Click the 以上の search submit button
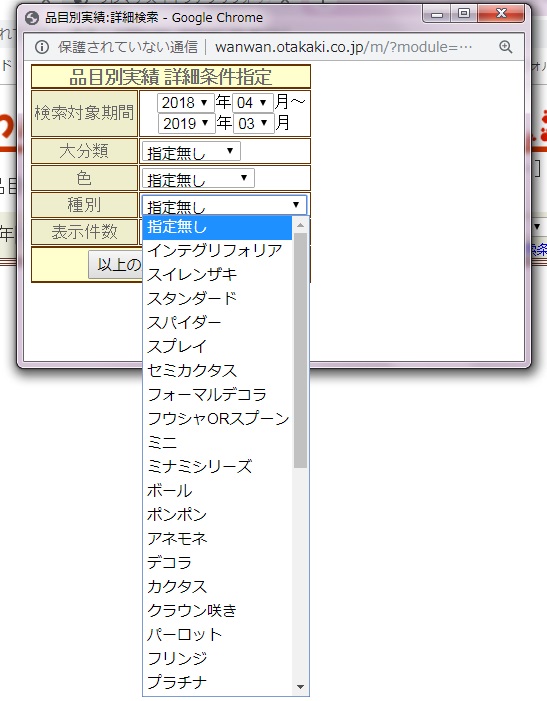Image resolution: width=547 pixels, height=701 pixels. pos(115,264)
